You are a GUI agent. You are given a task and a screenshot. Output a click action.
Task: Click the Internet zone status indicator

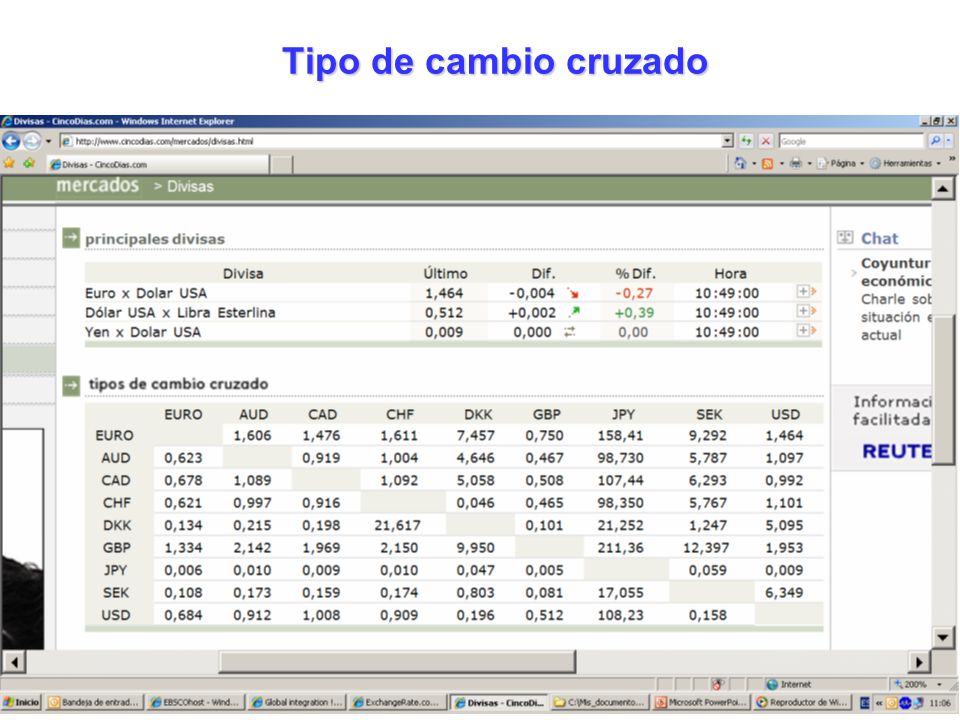click(789, 684)
